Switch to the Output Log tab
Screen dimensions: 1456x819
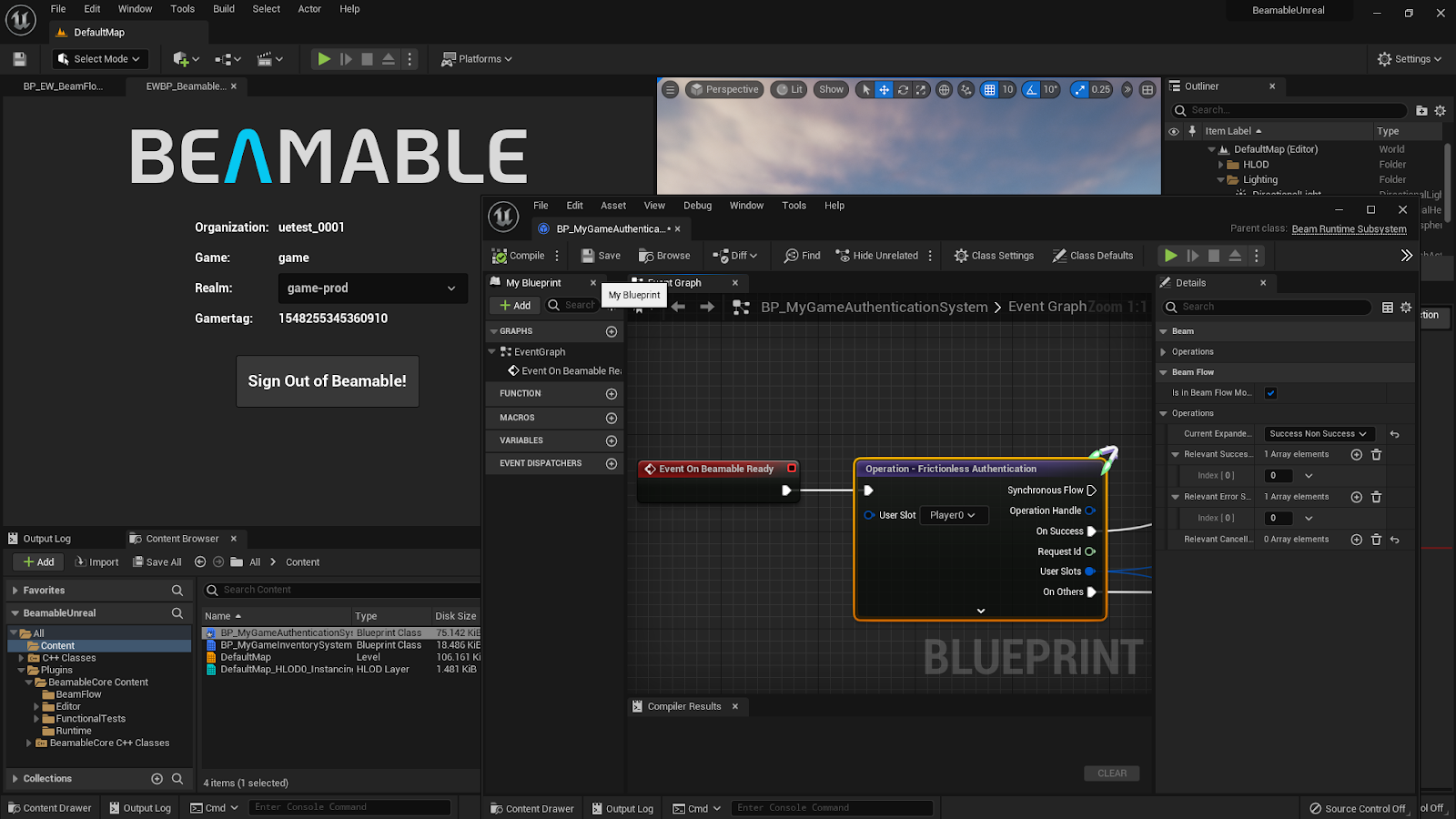(x=46, y=539)
